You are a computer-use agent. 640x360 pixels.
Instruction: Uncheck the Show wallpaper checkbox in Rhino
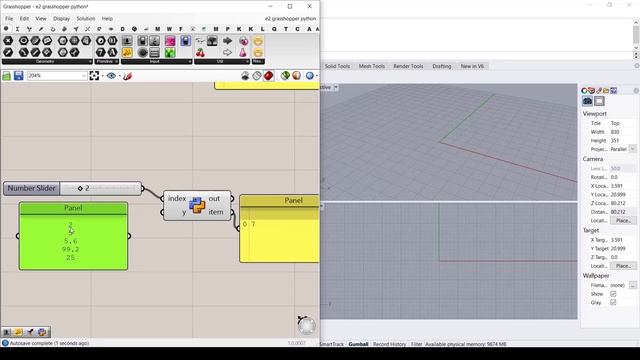(613, 294)
